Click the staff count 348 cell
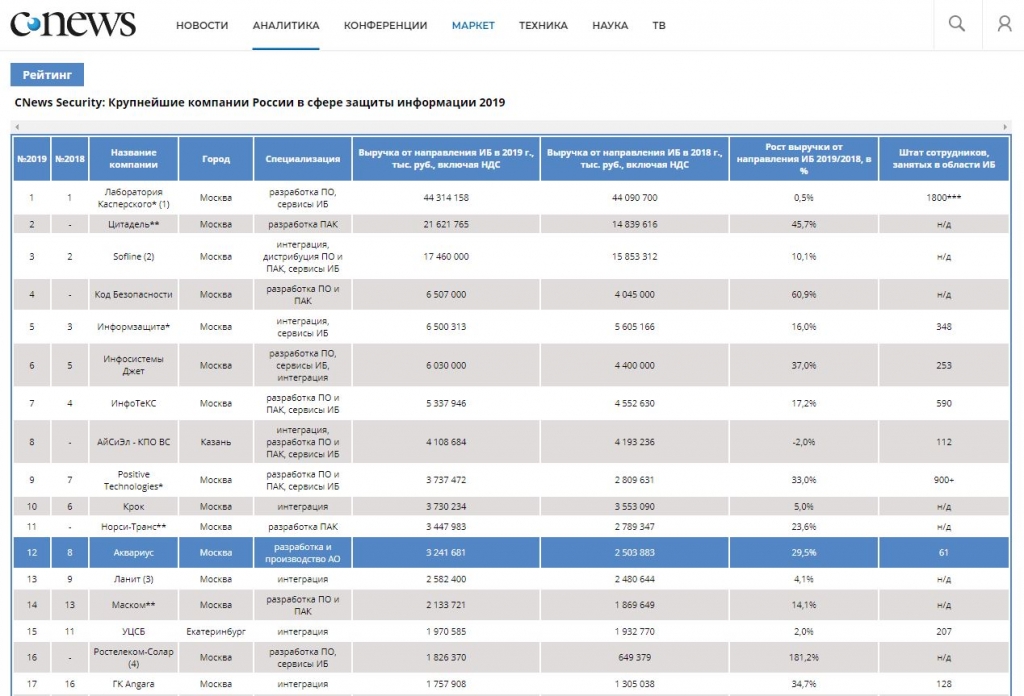 pyautogui.click(x=944, y=326)
